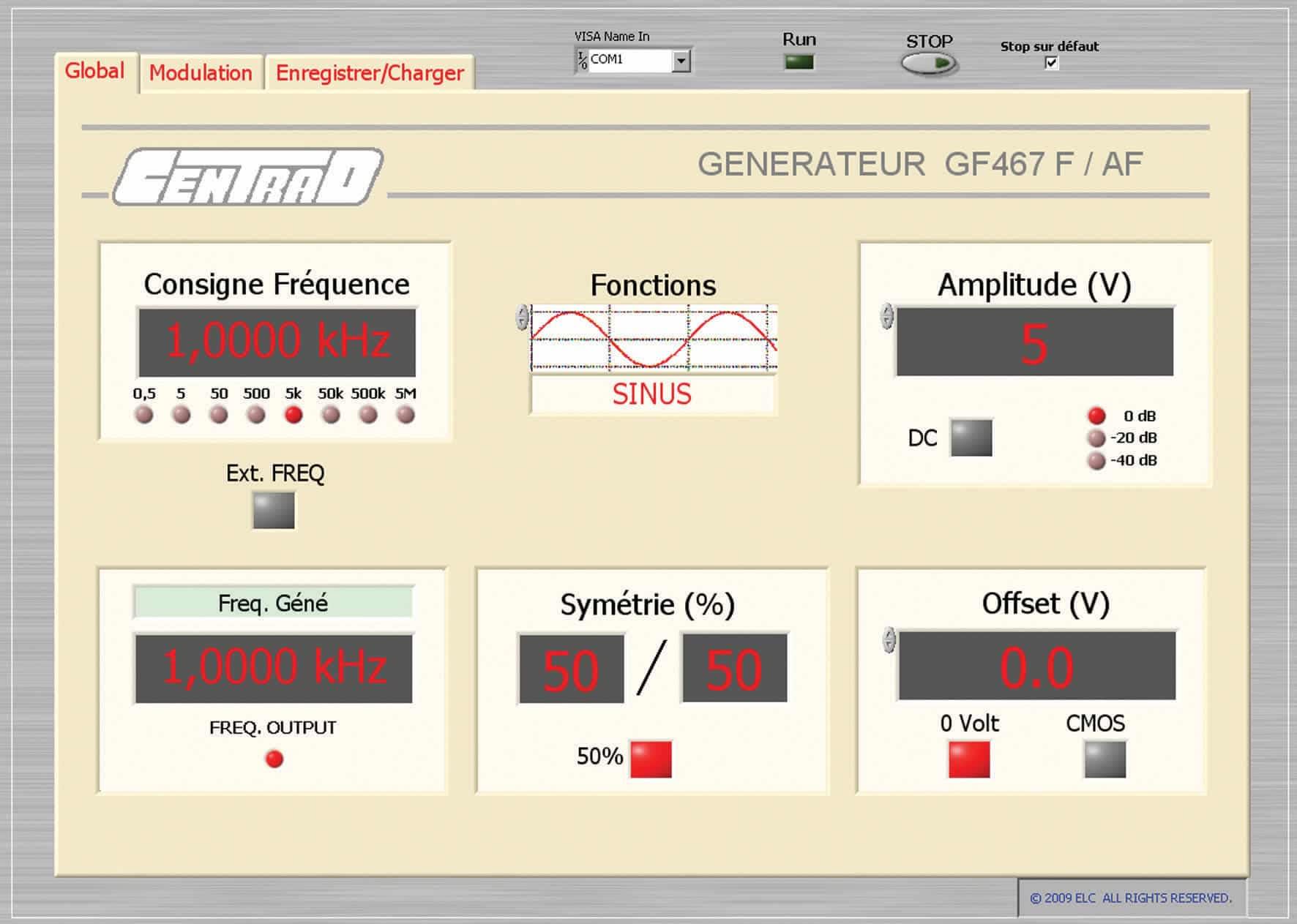The width and height of the screenshot is (1297, 924).
Task: Open the VISA Name In dropdown
Action: point(681,61)
